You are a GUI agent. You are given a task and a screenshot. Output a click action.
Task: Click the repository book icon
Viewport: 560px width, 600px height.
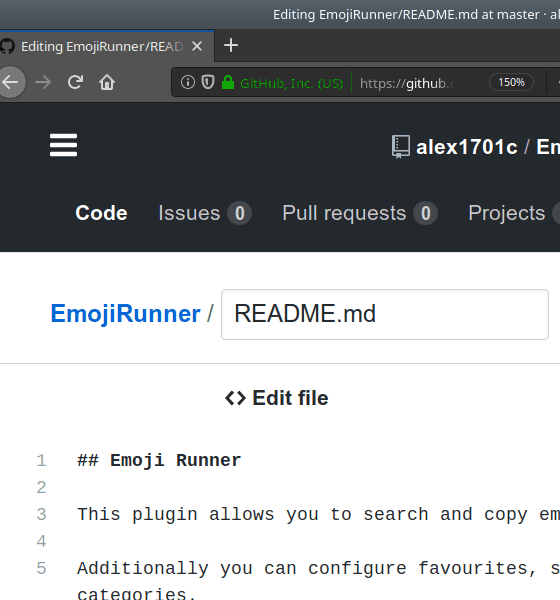point(401,147)
